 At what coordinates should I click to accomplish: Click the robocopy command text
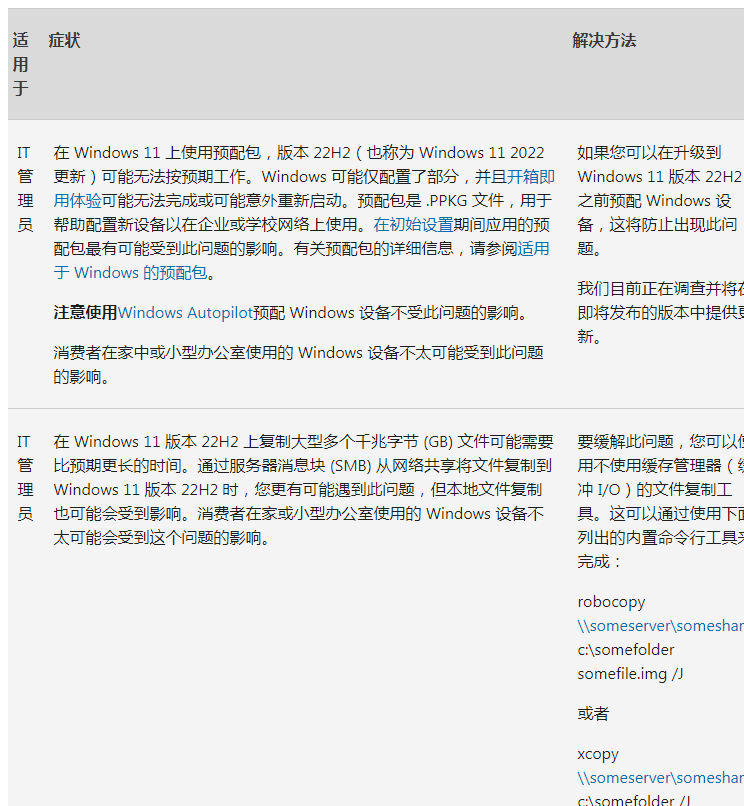click(611, 601)
